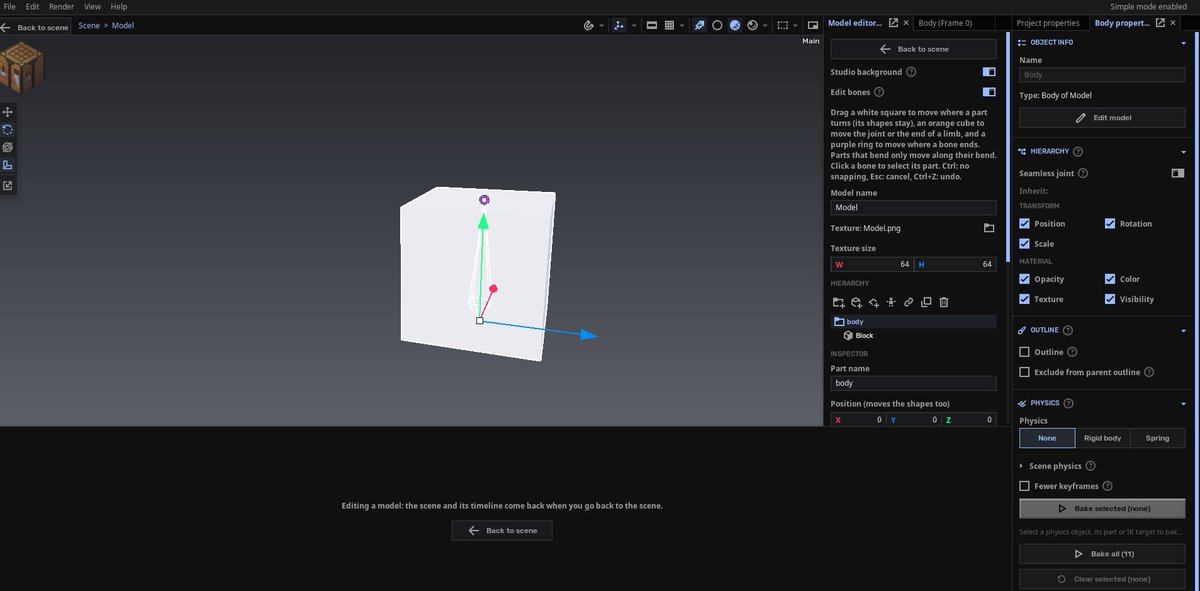This screenshot has height=591, width=1200.
Task: Click the snap settings icon in viewport toolbar
Action: tap(589, 25)
